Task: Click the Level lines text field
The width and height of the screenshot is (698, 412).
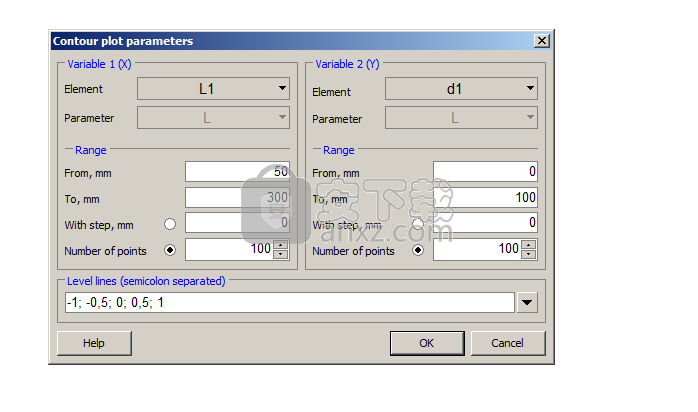Action: (285, 302)
